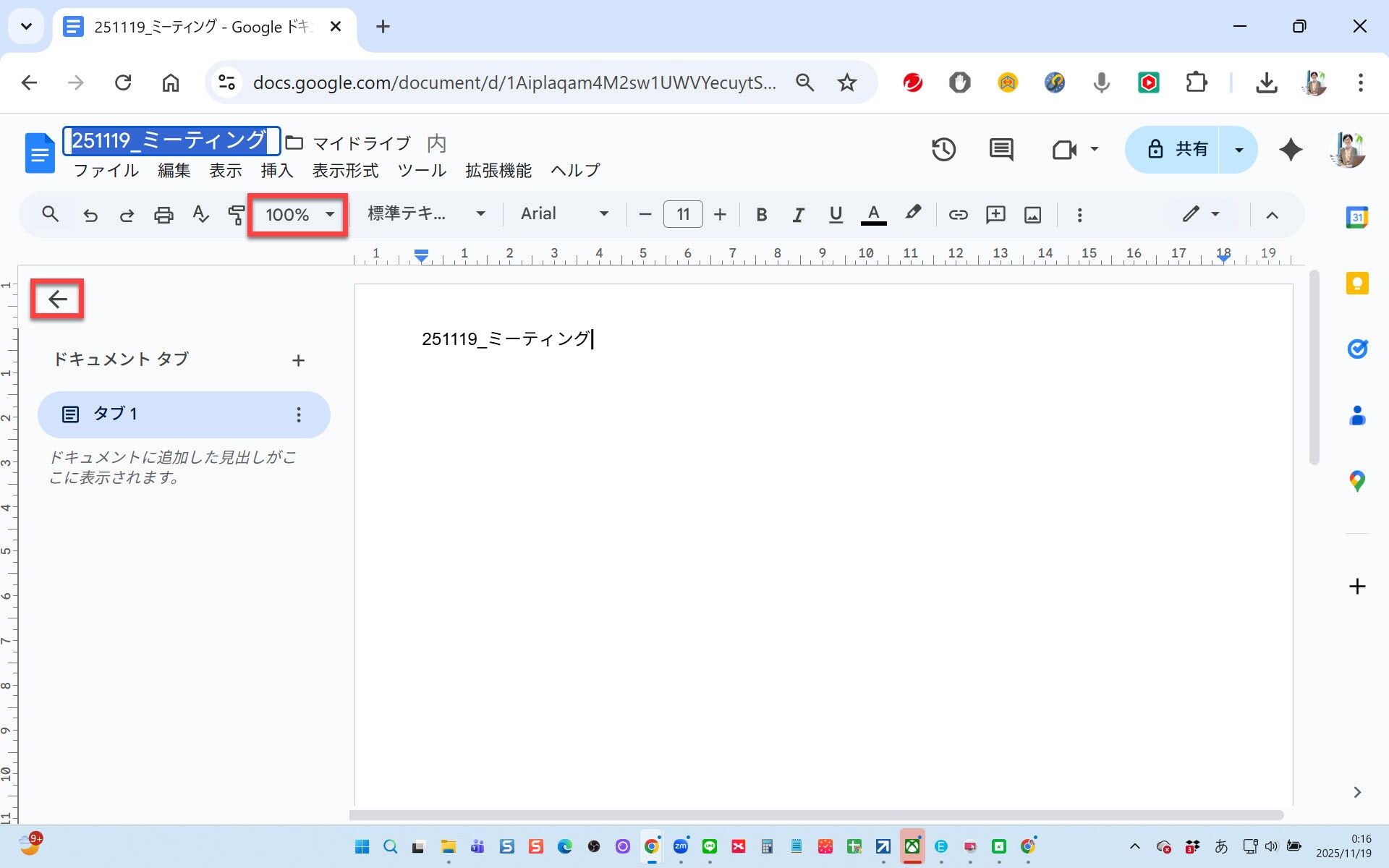Click the 共有 share button
1389x868 pixels.
[1176, 150]
